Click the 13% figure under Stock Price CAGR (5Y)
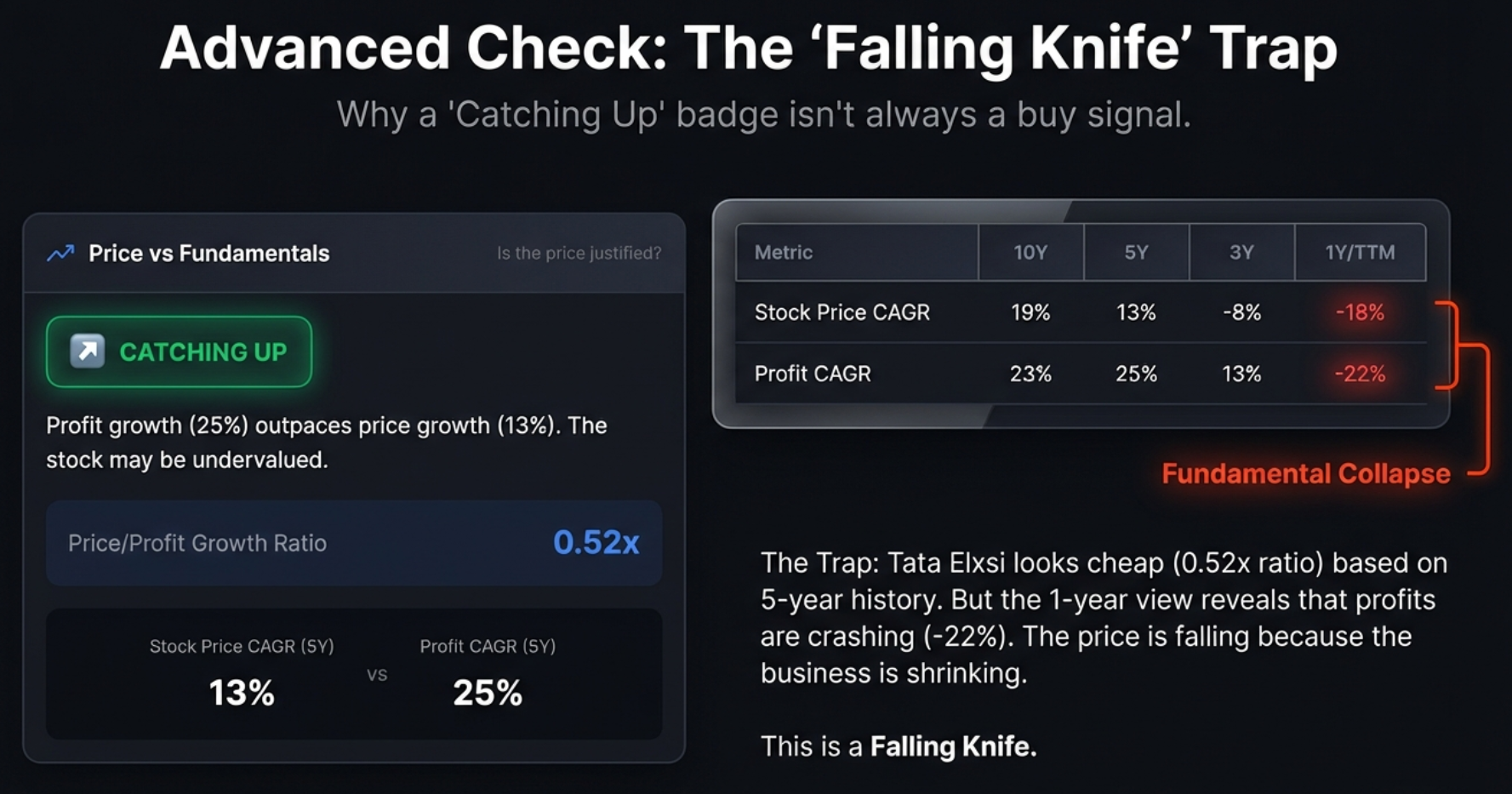 point(242,693)
